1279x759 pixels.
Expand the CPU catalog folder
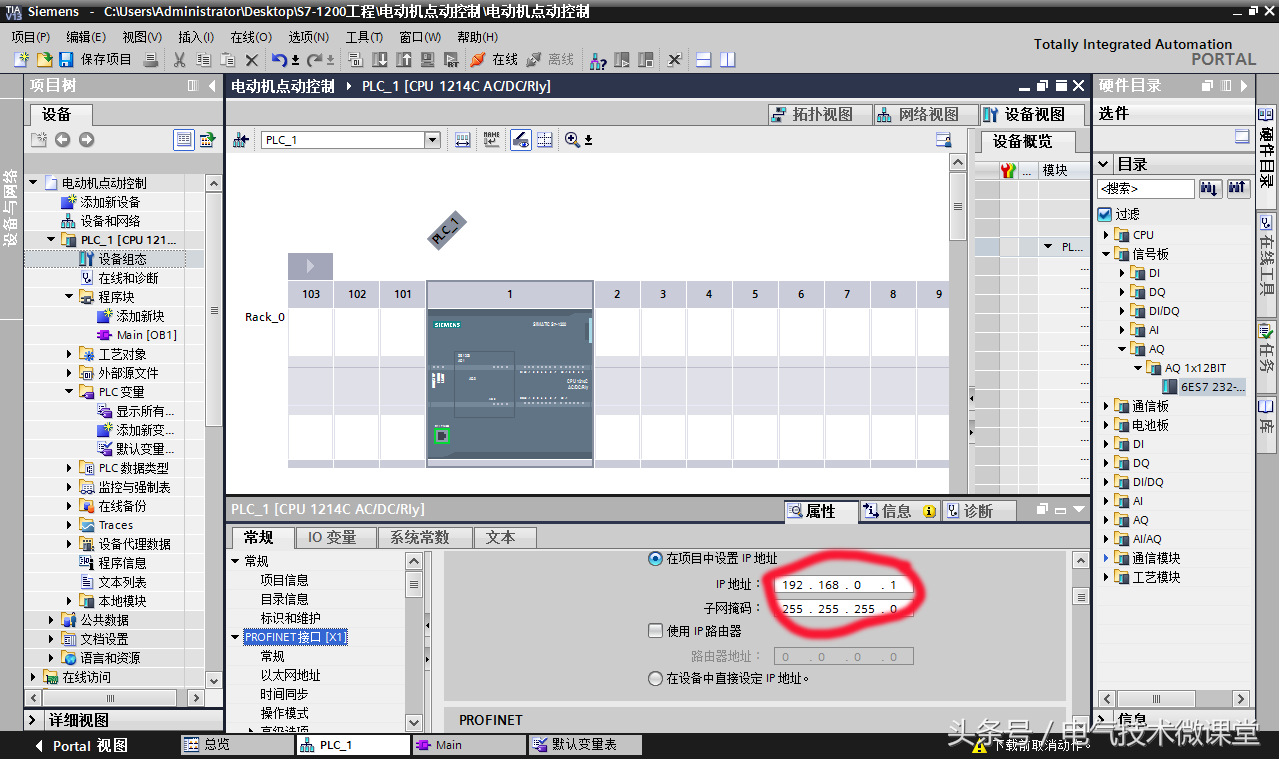pyautogui.click(x=1107, y=235)
